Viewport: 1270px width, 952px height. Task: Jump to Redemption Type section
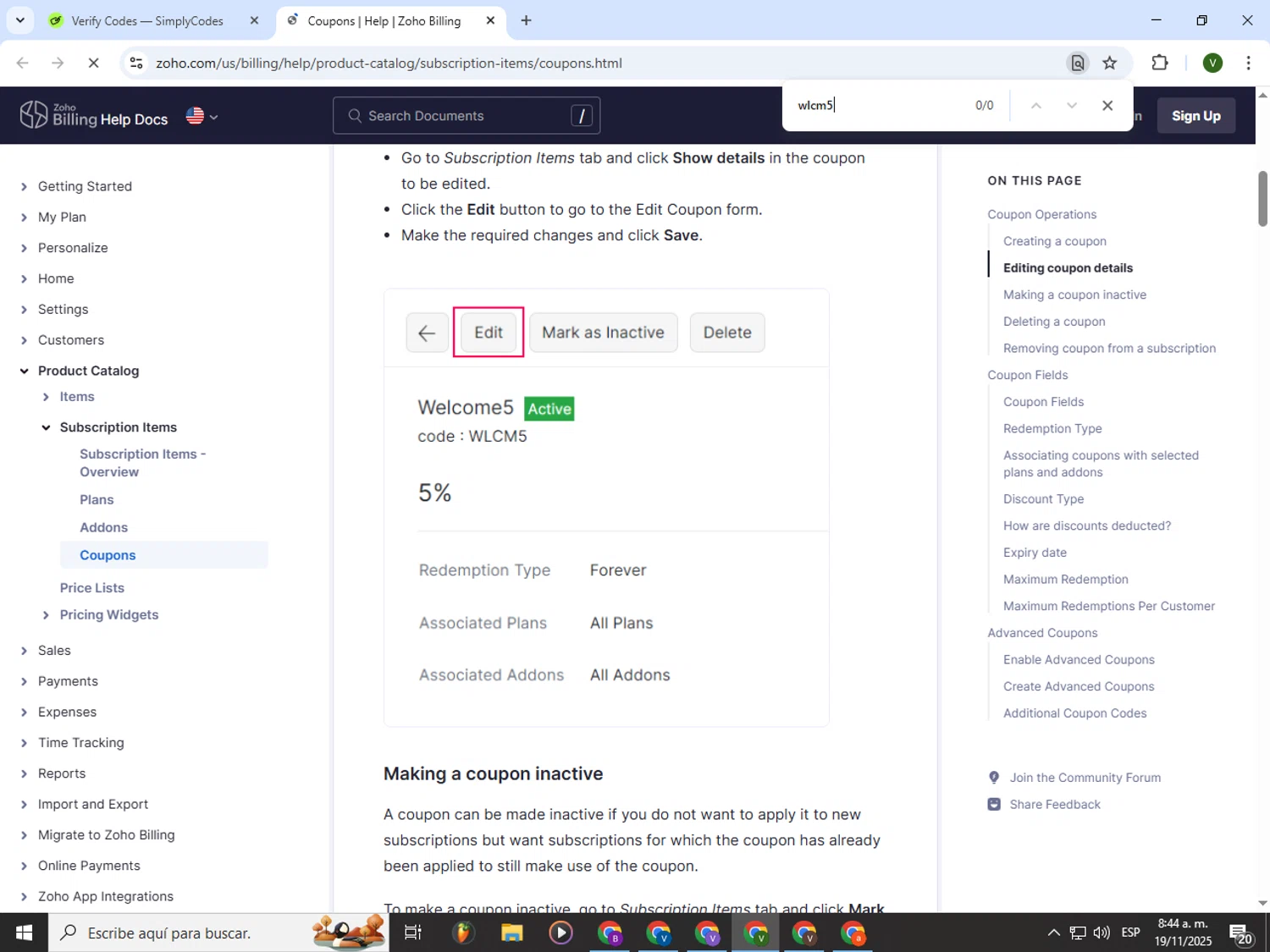click(1052, 429)
